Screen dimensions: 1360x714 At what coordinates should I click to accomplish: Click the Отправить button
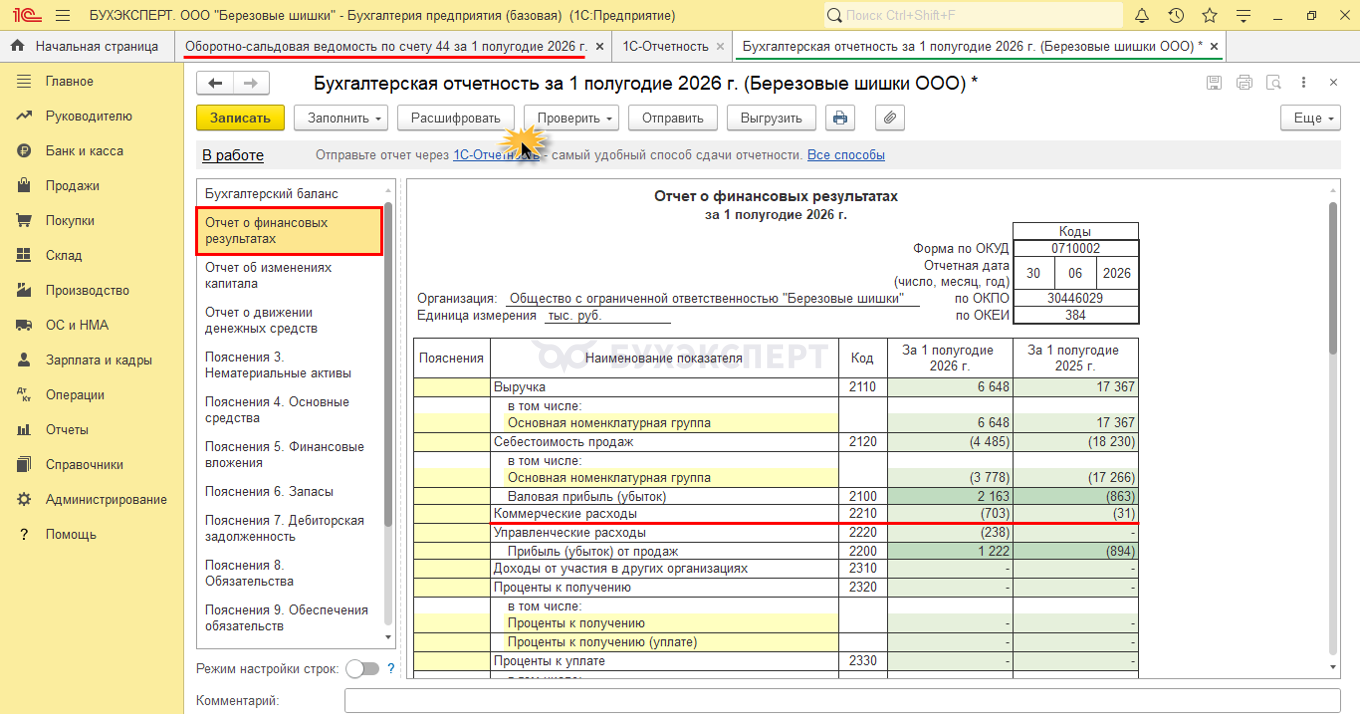[673, 118]
